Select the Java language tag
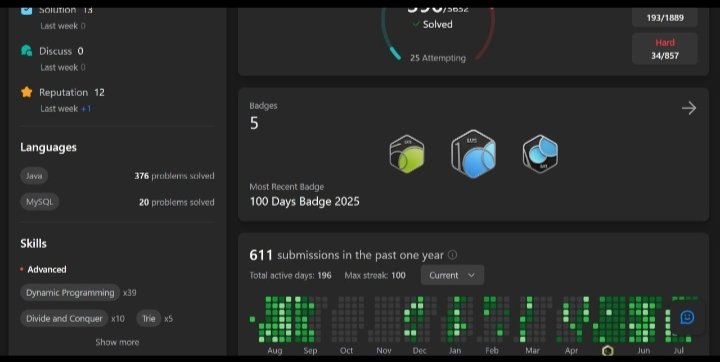Image resolution: width=720 pixels, height=362 pixels. point(34,175)
